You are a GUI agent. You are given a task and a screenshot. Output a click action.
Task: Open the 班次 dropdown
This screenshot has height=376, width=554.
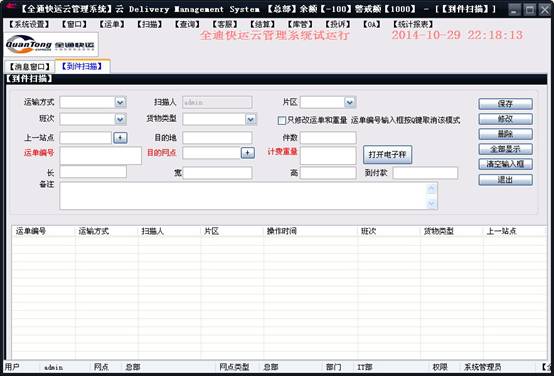pos(120,119)
